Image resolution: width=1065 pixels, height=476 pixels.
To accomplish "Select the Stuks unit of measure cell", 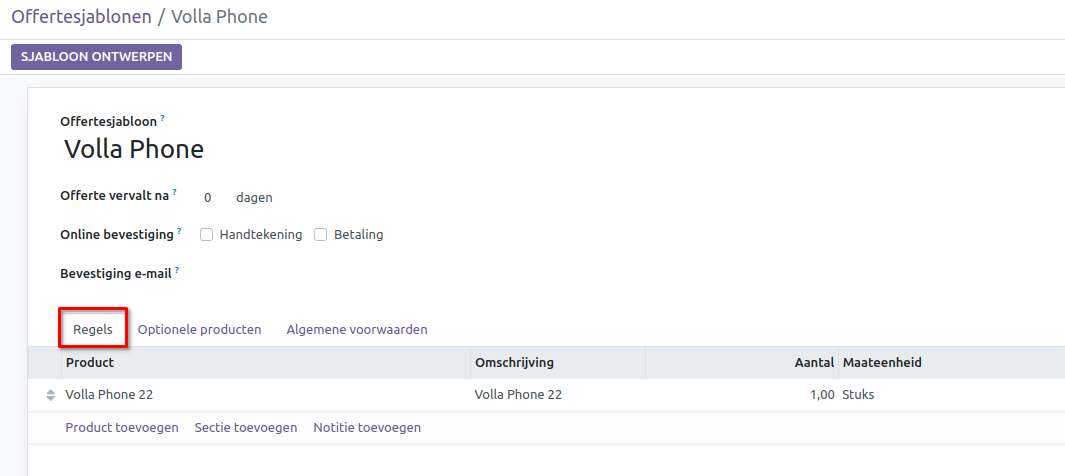I will 858,395.
